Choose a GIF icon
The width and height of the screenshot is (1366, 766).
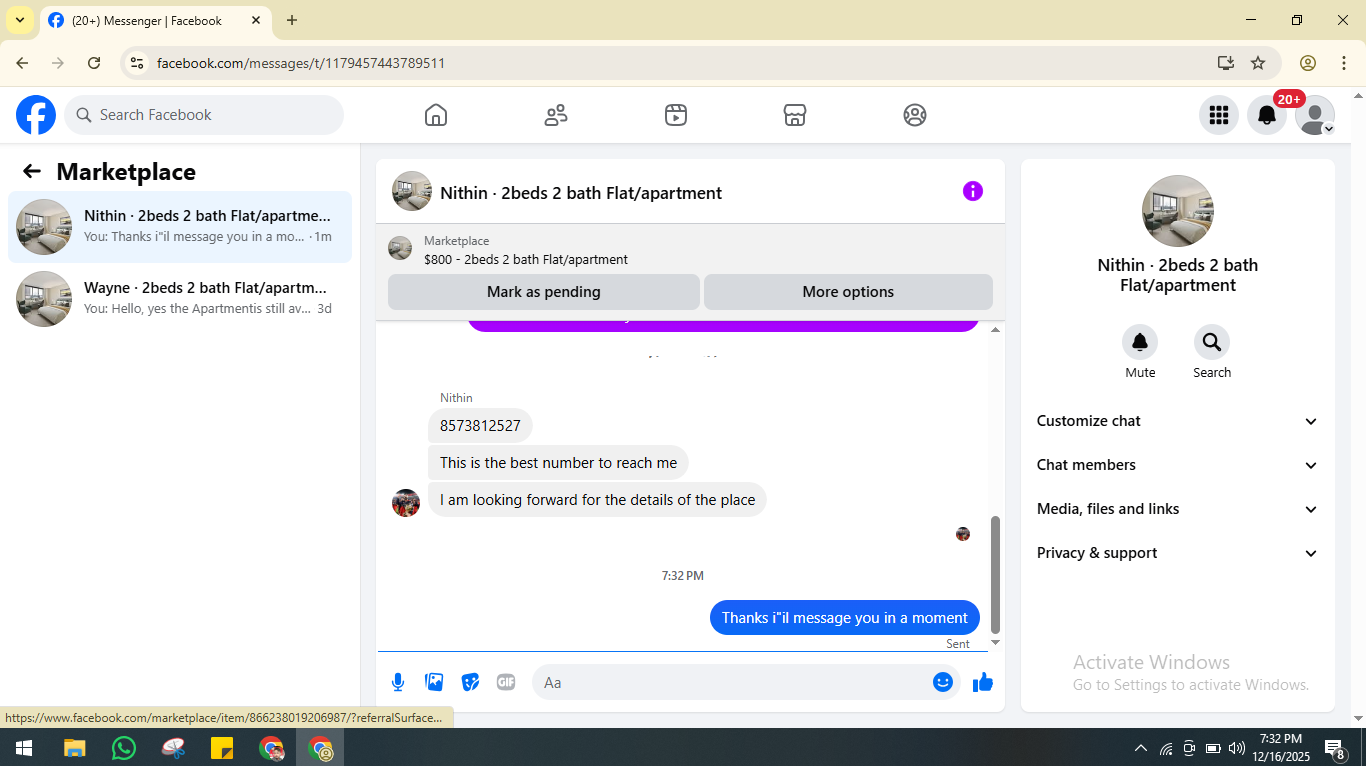tap(506, 682)
